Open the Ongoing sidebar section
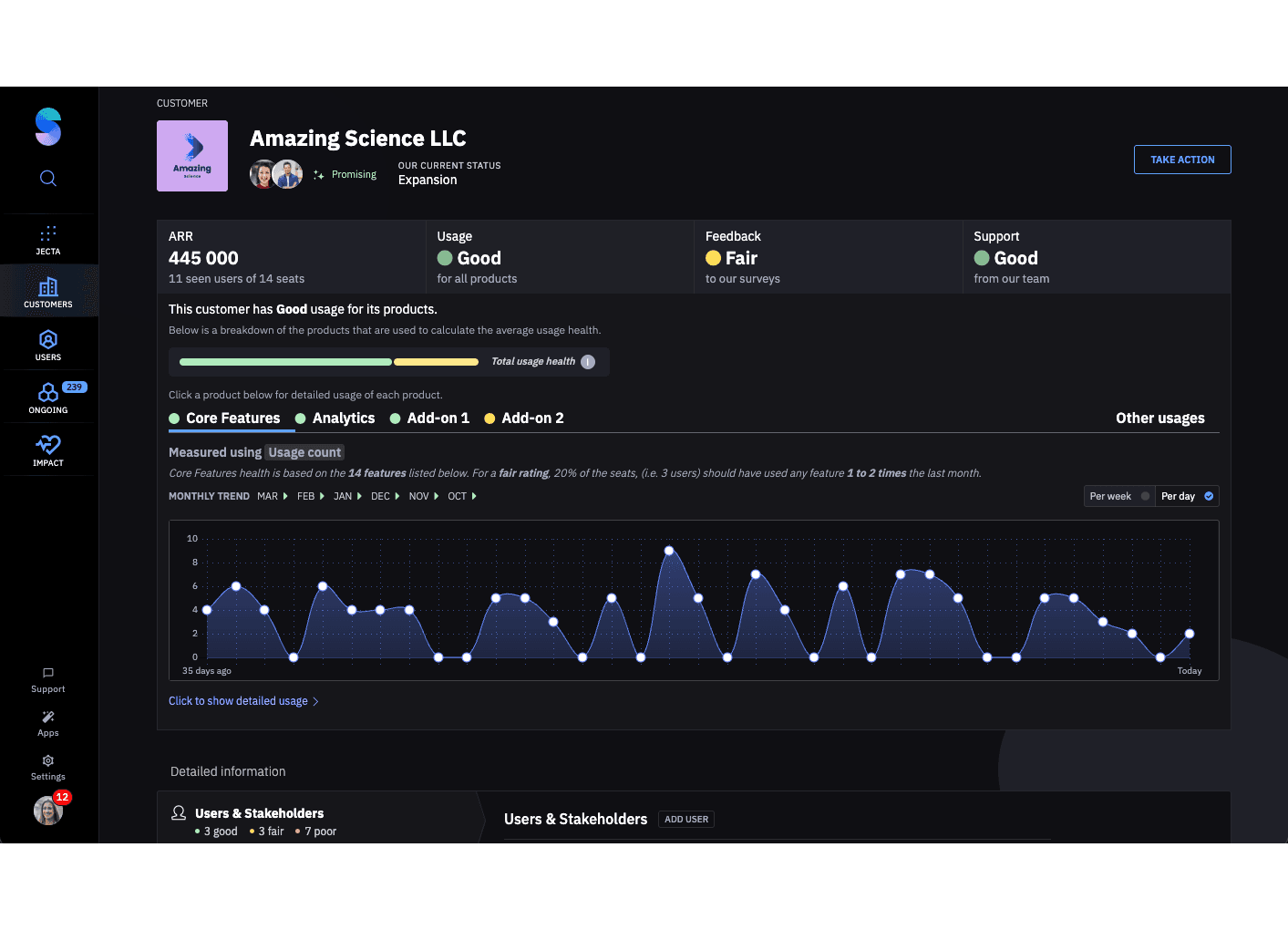The height and width of the screenshot is (930, 1288). (48, 398)
